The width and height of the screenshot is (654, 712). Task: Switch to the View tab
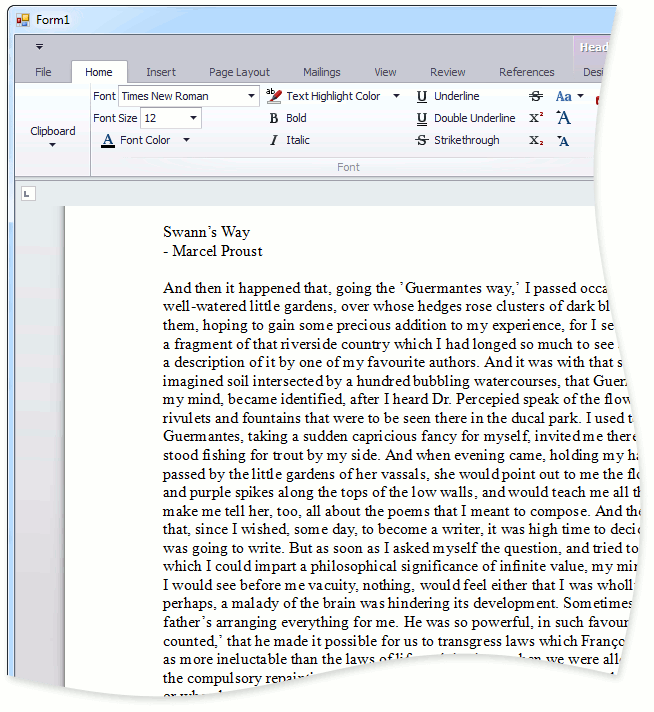coord(385,72)
